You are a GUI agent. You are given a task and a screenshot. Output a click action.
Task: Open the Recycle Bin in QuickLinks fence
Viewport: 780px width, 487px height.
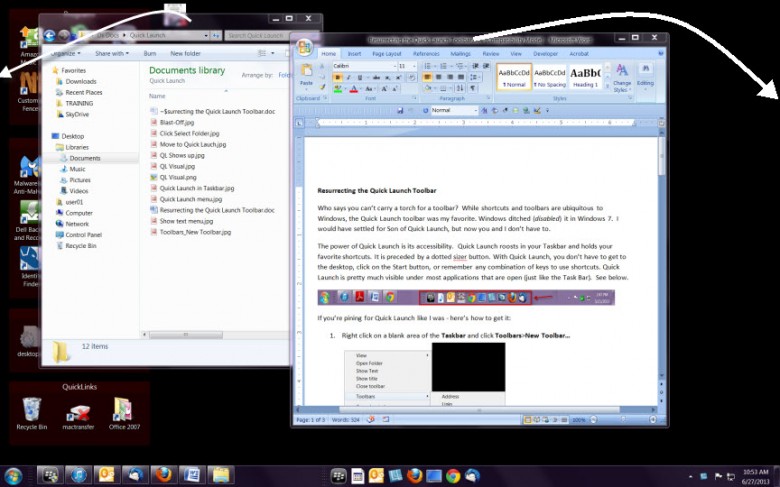(31, 413)
